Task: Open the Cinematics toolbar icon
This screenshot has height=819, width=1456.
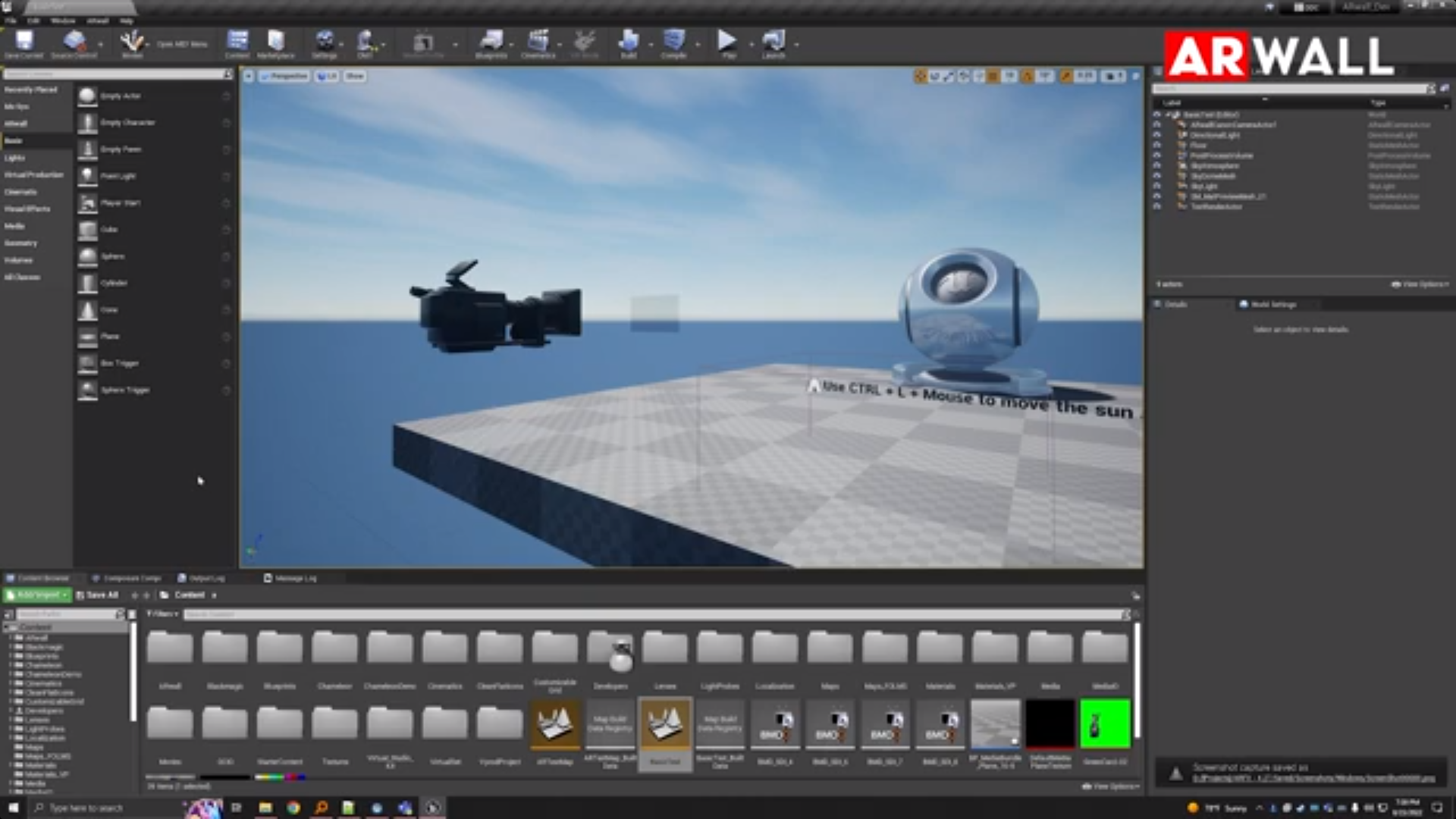Action: pyautogui.click(x=539, y=42)
